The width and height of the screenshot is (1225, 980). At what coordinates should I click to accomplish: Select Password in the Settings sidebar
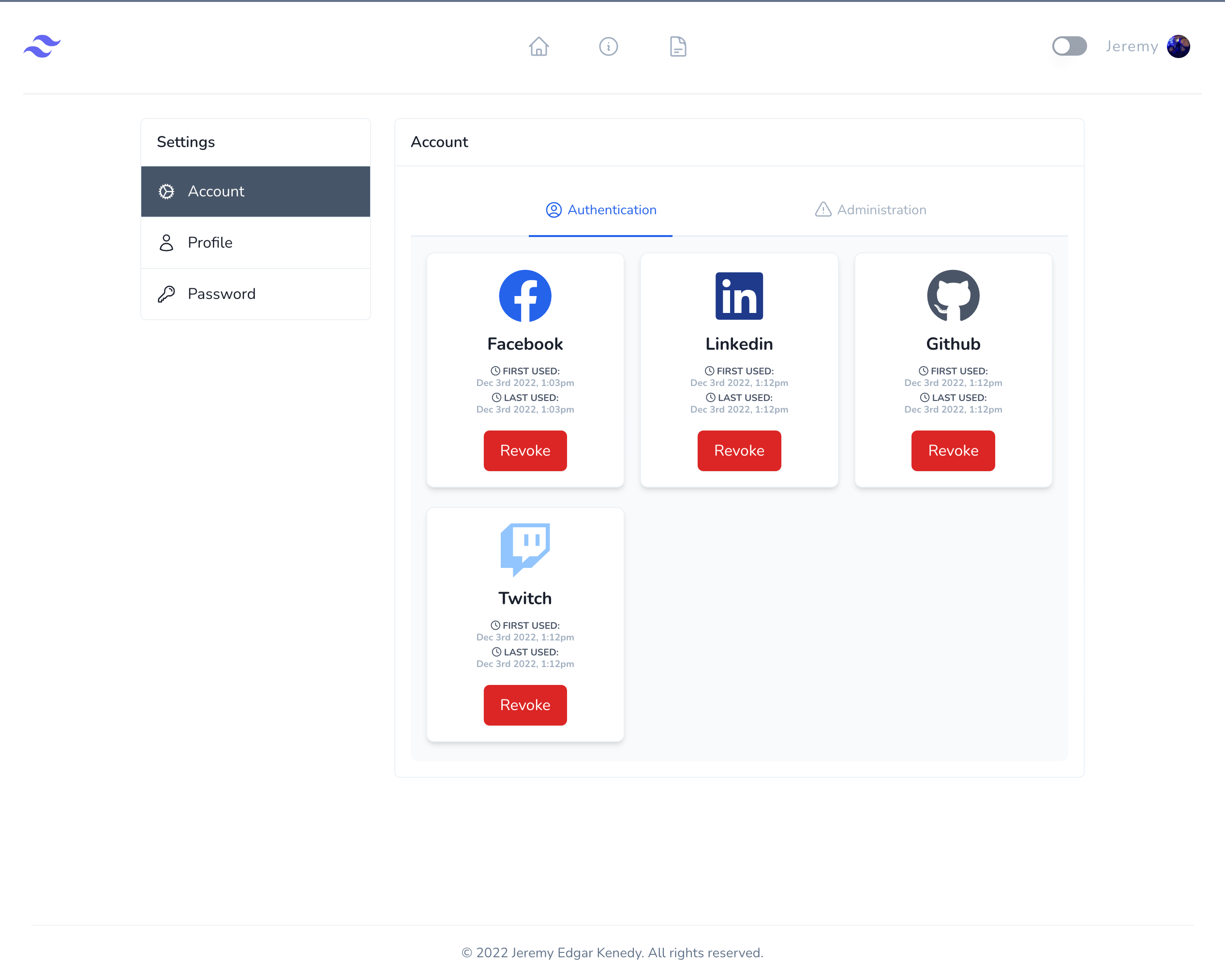click(255, 294)
